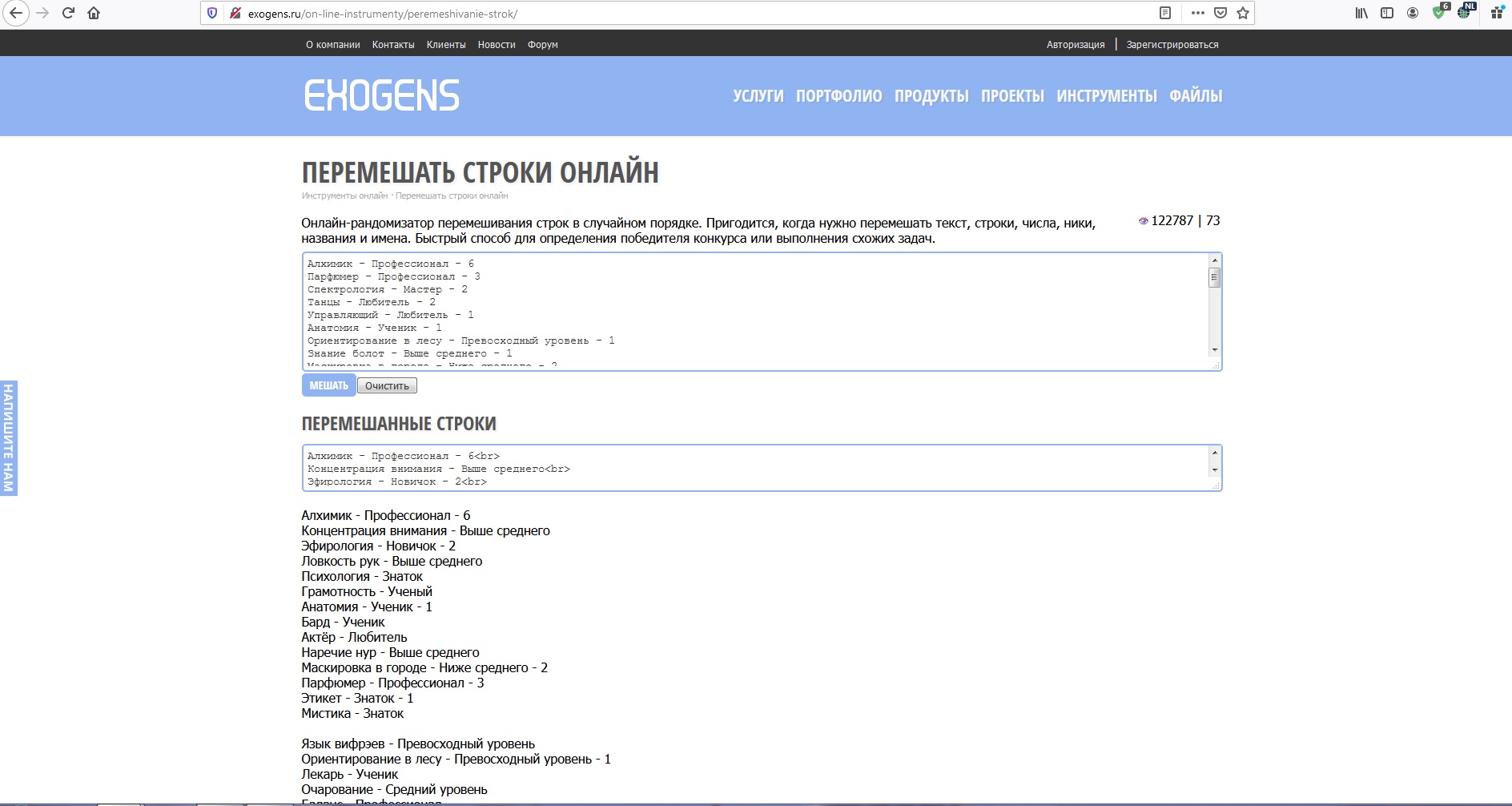Click result line Лекарь - Ученик
Viewport: 1512px width, 806px height.
349,774
